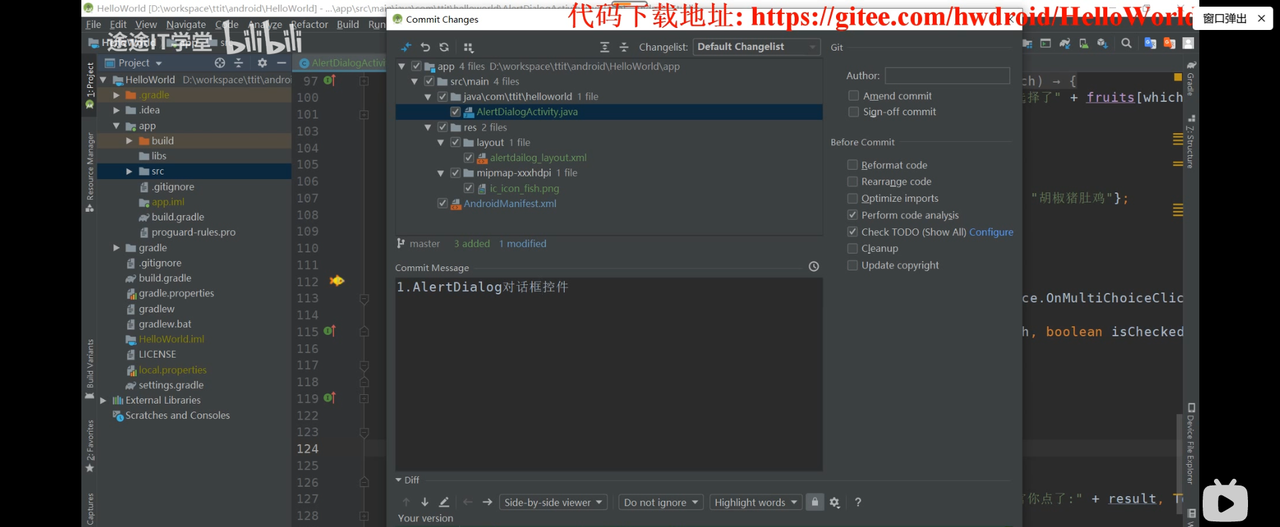Open Build Variants side tab
Image resolution: width=1280 pixels, height=527 pixels.
point(89,368)
